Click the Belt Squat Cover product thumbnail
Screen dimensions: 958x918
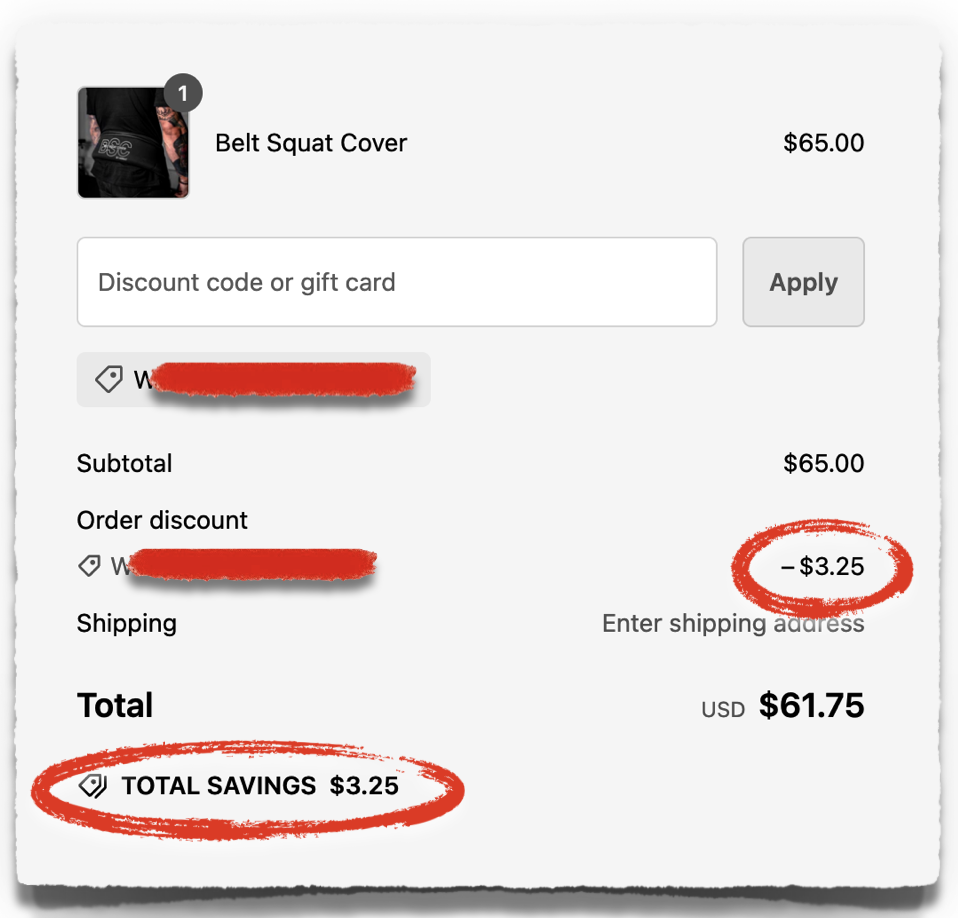point(133,143)
